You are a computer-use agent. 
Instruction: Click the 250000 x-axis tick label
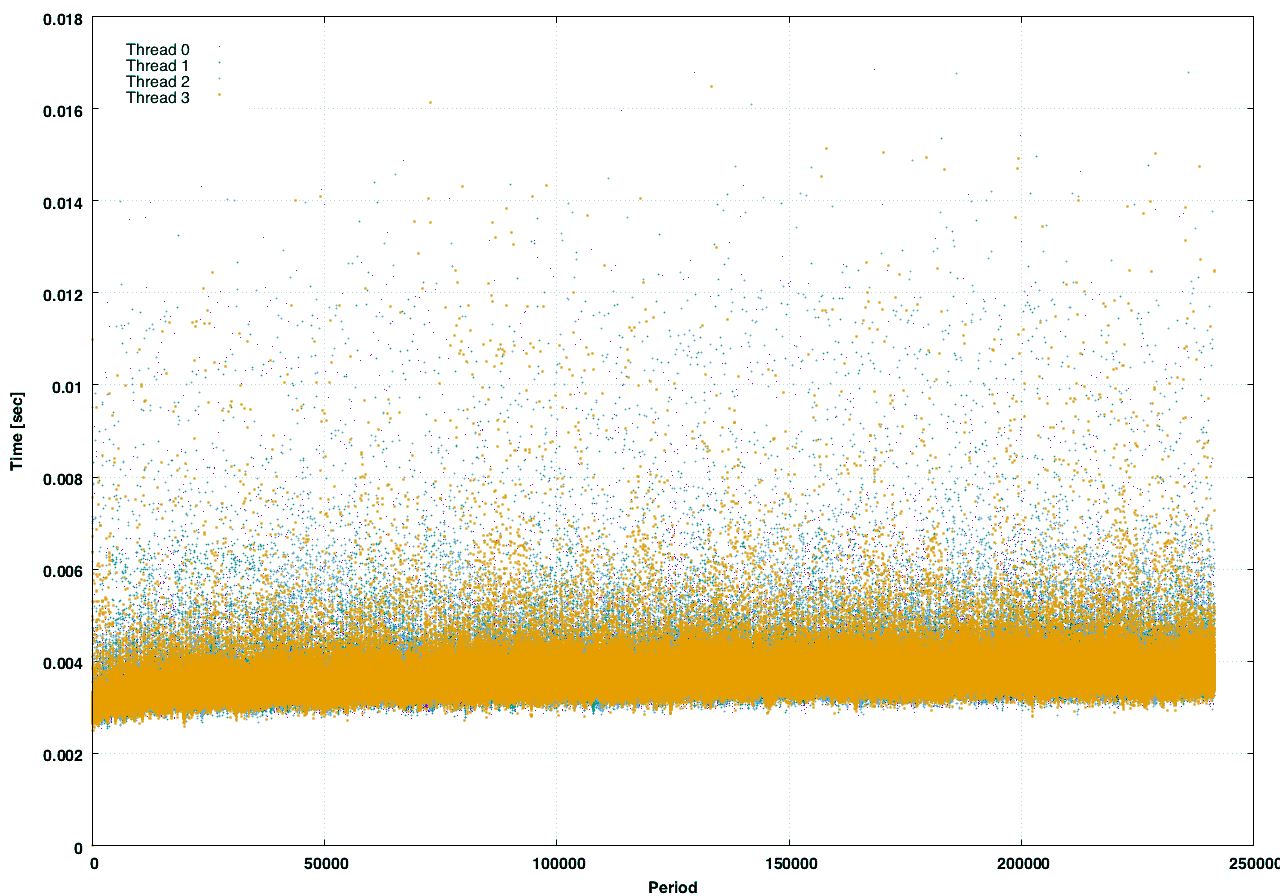[1255, 863]
